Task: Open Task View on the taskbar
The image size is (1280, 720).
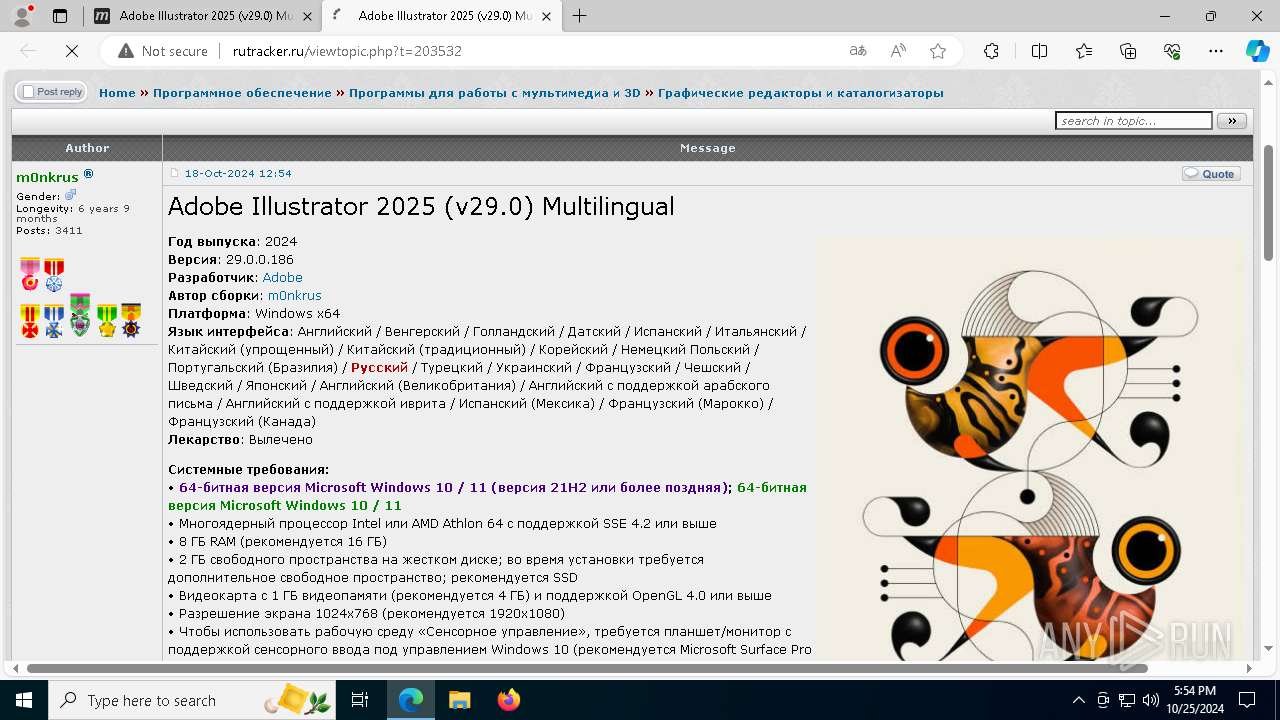Action: tap(360, 700)
